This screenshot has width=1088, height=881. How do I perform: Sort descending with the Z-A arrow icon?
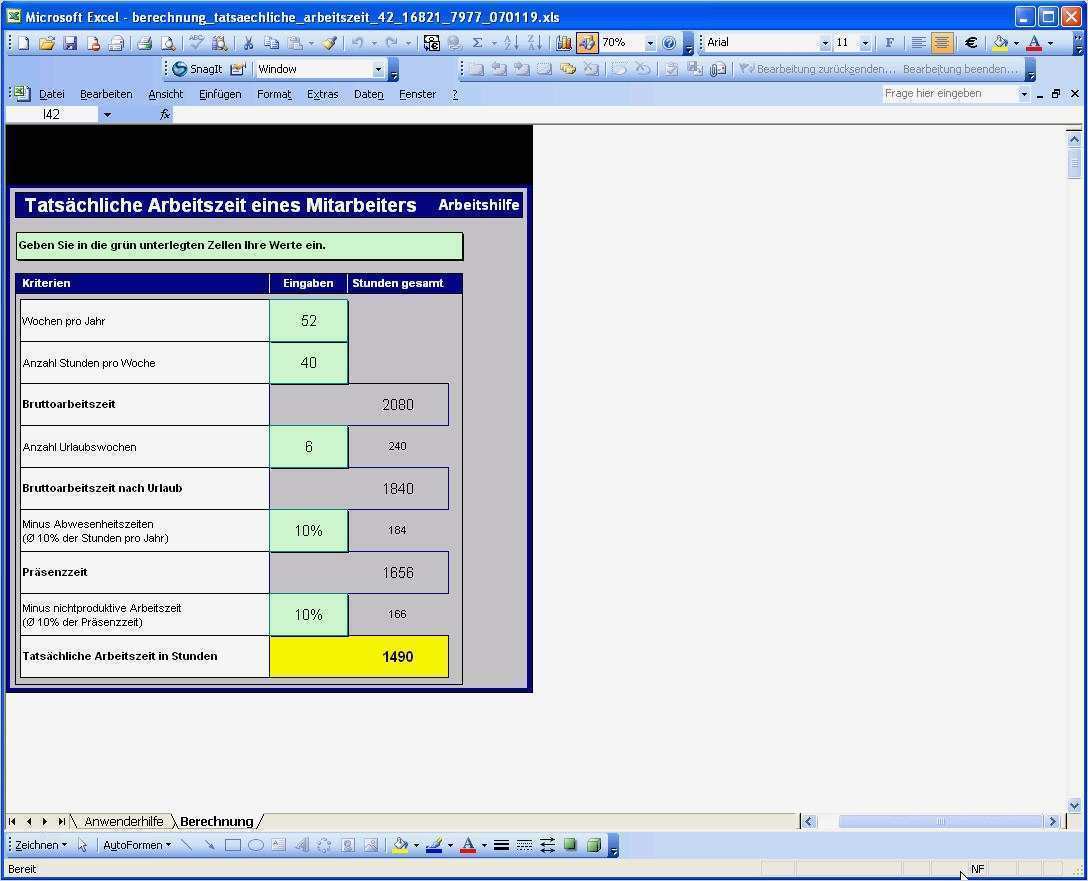point(534,43)
